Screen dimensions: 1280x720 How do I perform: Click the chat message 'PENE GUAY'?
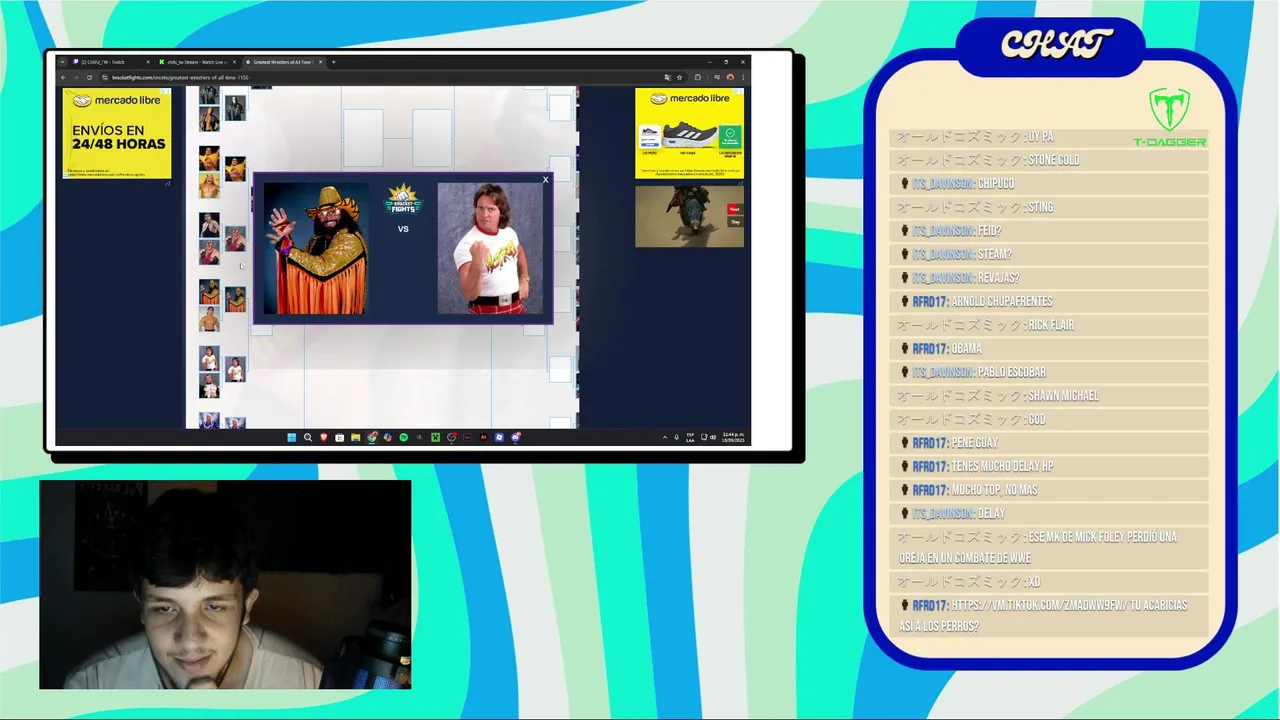coord(974,443)
